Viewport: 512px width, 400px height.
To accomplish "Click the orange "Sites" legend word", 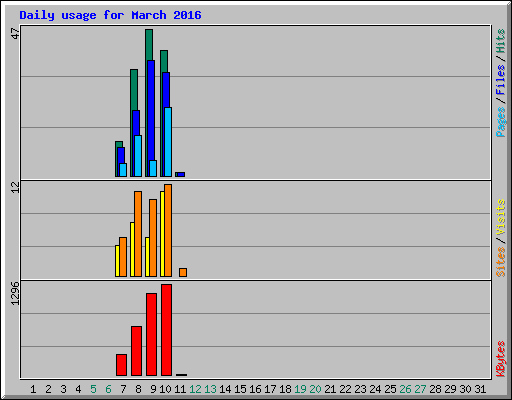I will pos(501,262).
